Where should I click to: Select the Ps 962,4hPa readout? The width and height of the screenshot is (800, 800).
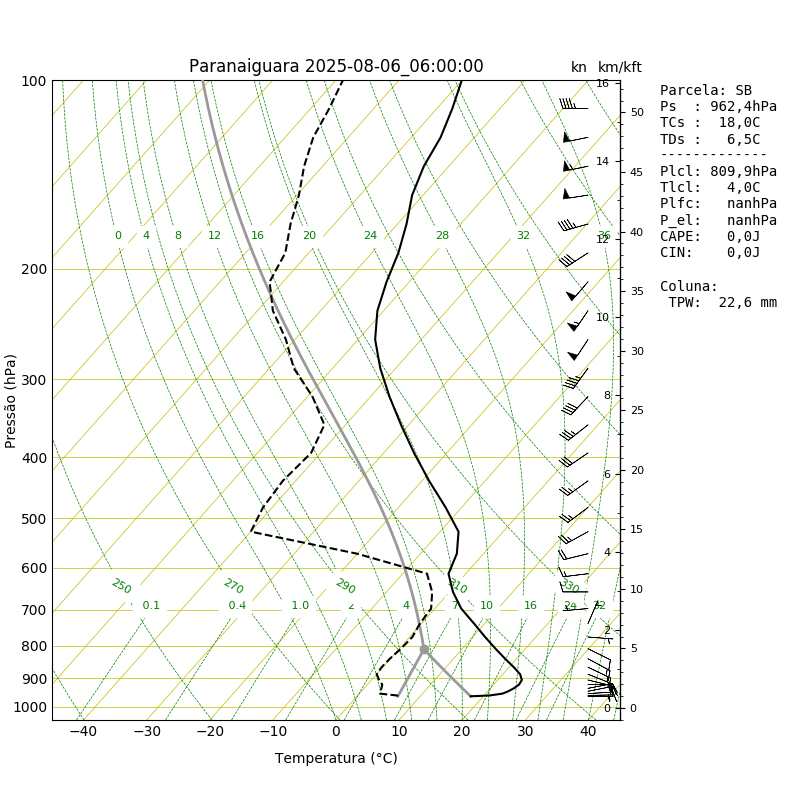tap(718, 107)
